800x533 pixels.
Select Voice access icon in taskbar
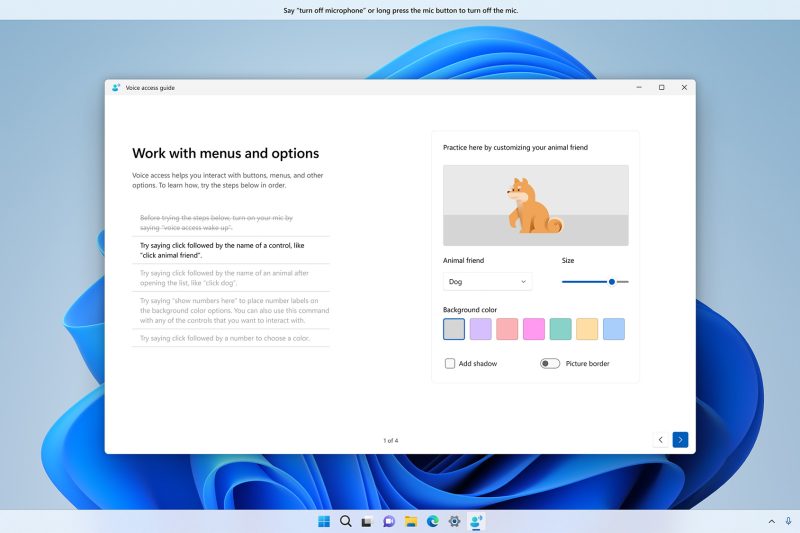(x=477, y=521)
